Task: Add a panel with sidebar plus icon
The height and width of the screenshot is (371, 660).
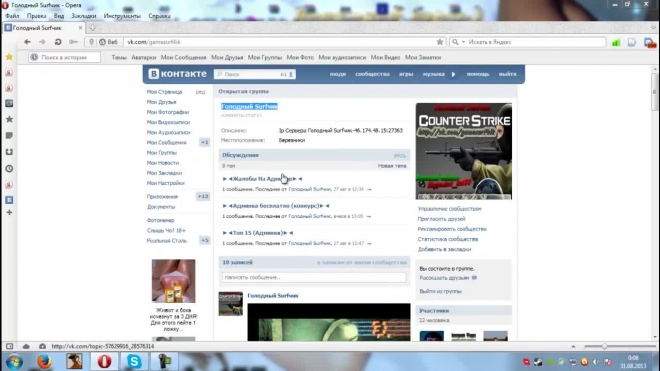Action: tap(9, 212)
